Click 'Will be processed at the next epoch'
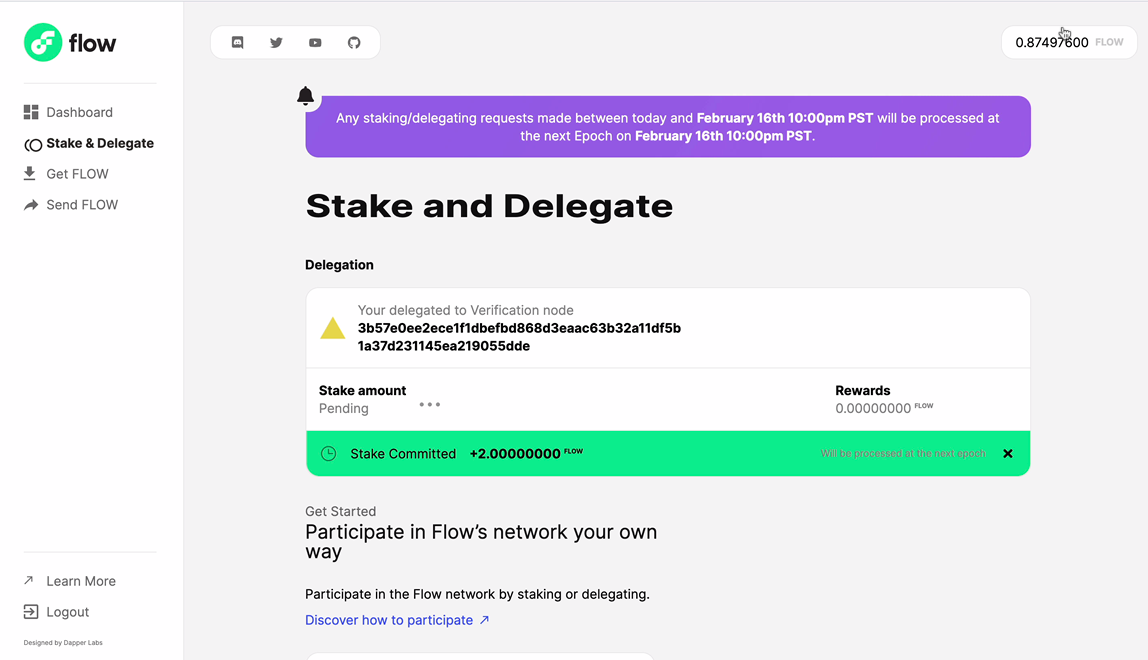The image size is (1148, 660). pyautogui.click(x=903, y=453)
